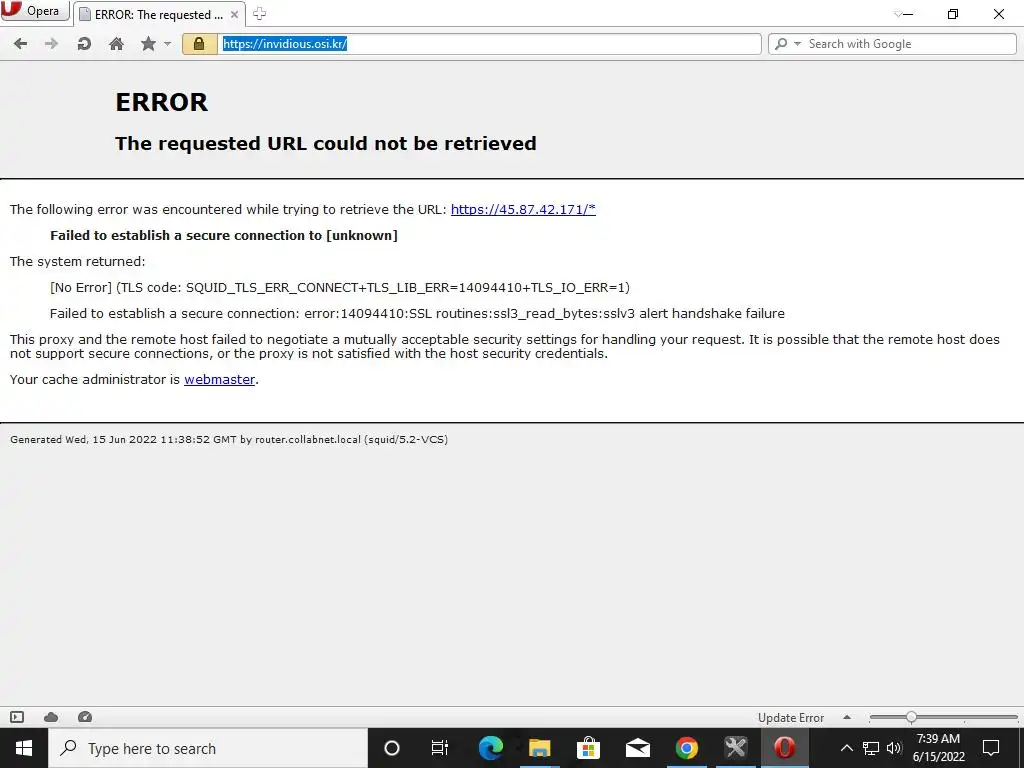Expand the bookmark star dropdown arrow

point(168,44)
